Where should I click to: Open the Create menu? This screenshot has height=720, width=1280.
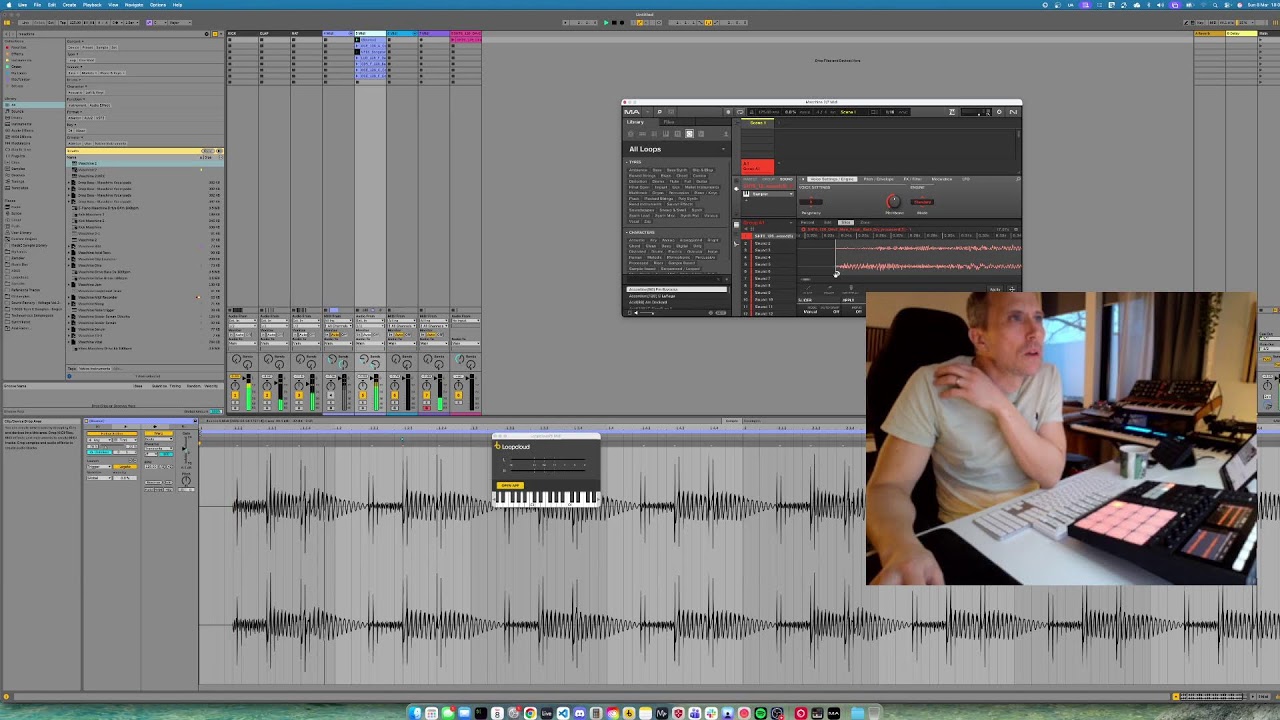pyautogui.click(x=69, y=5)
